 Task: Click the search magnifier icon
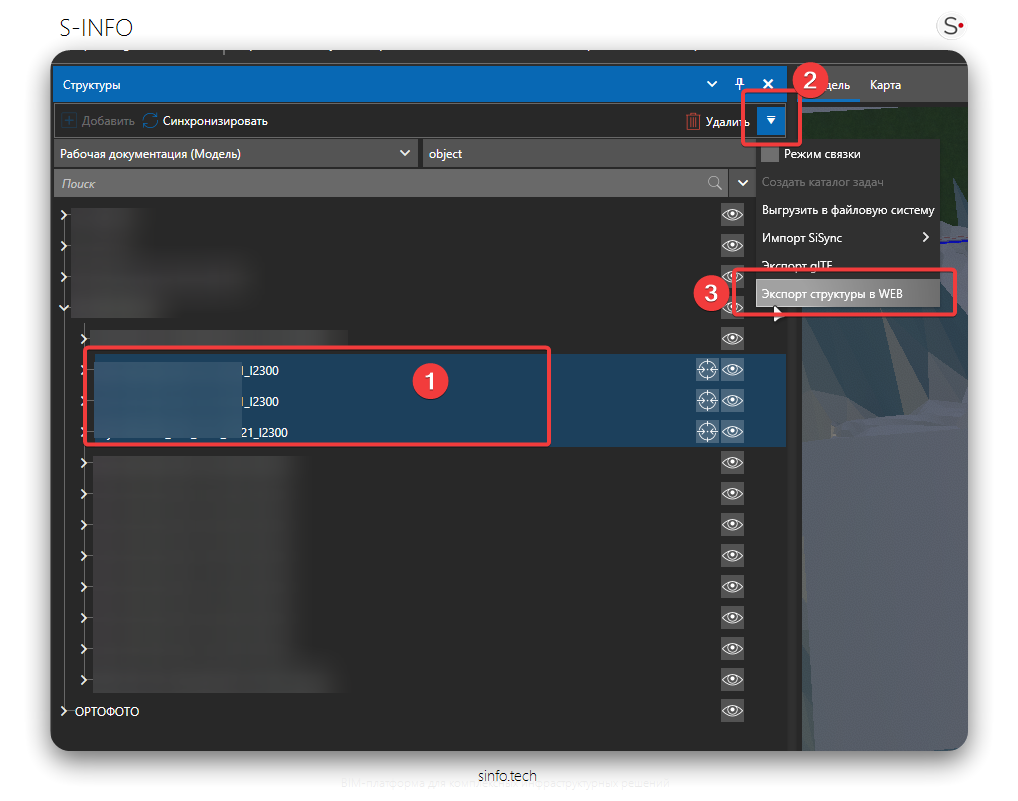coord(715,183)
